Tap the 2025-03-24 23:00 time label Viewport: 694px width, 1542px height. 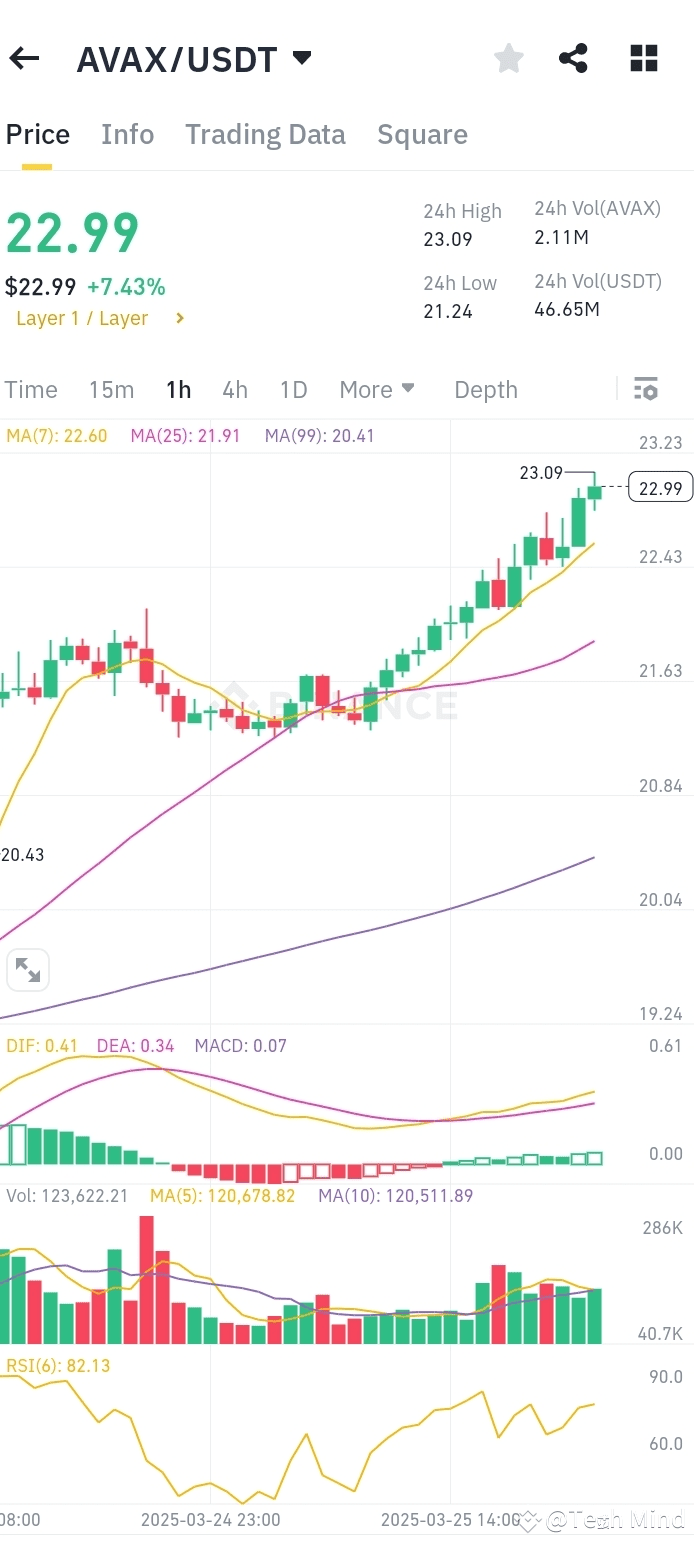[211, 1519]
